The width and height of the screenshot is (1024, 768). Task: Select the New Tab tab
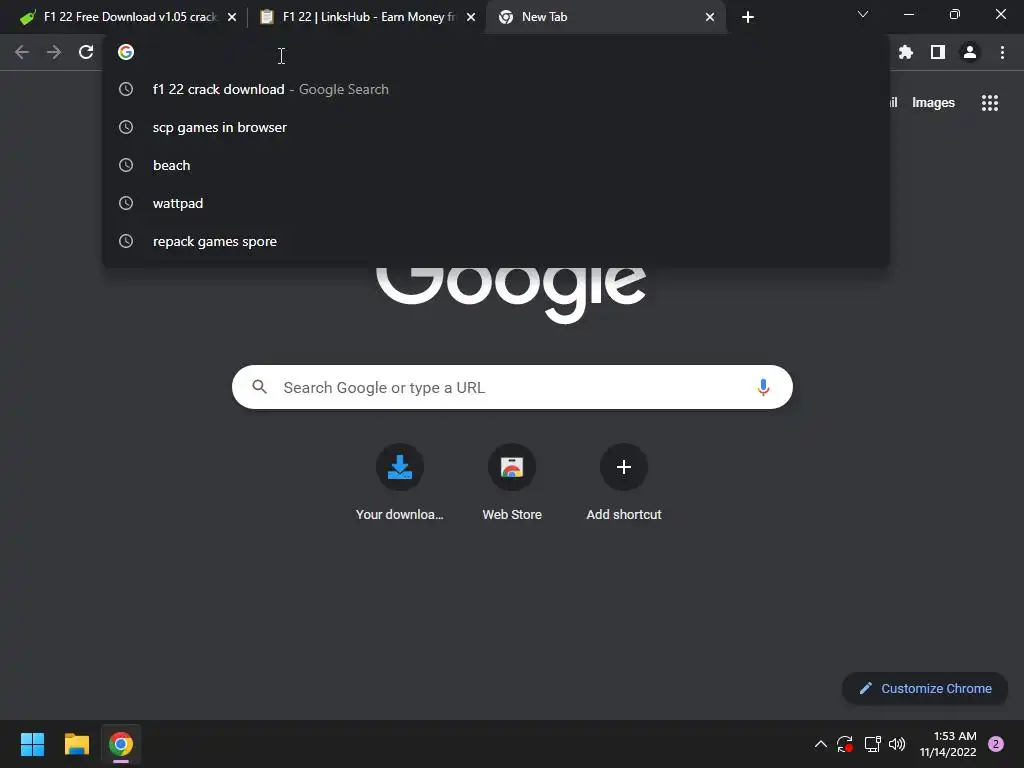point(607,18)
